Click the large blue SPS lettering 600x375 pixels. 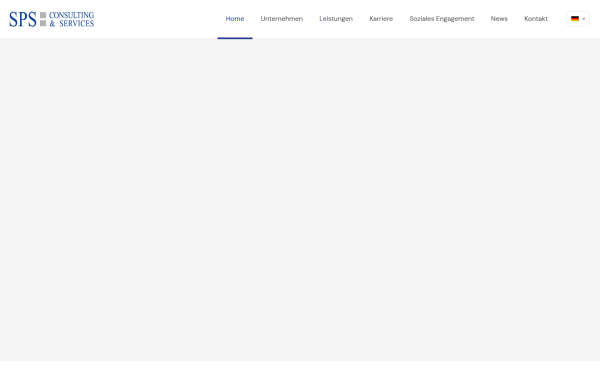[x=23, y=19]
